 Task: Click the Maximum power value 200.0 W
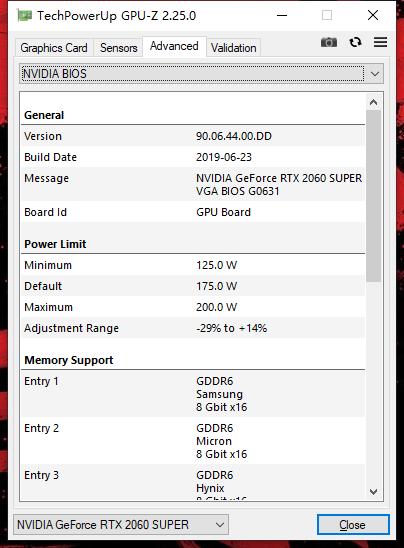[216, 307]
